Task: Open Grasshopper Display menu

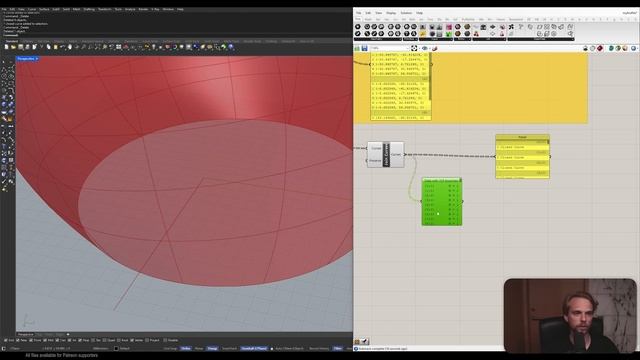Action: coord(391,13)
